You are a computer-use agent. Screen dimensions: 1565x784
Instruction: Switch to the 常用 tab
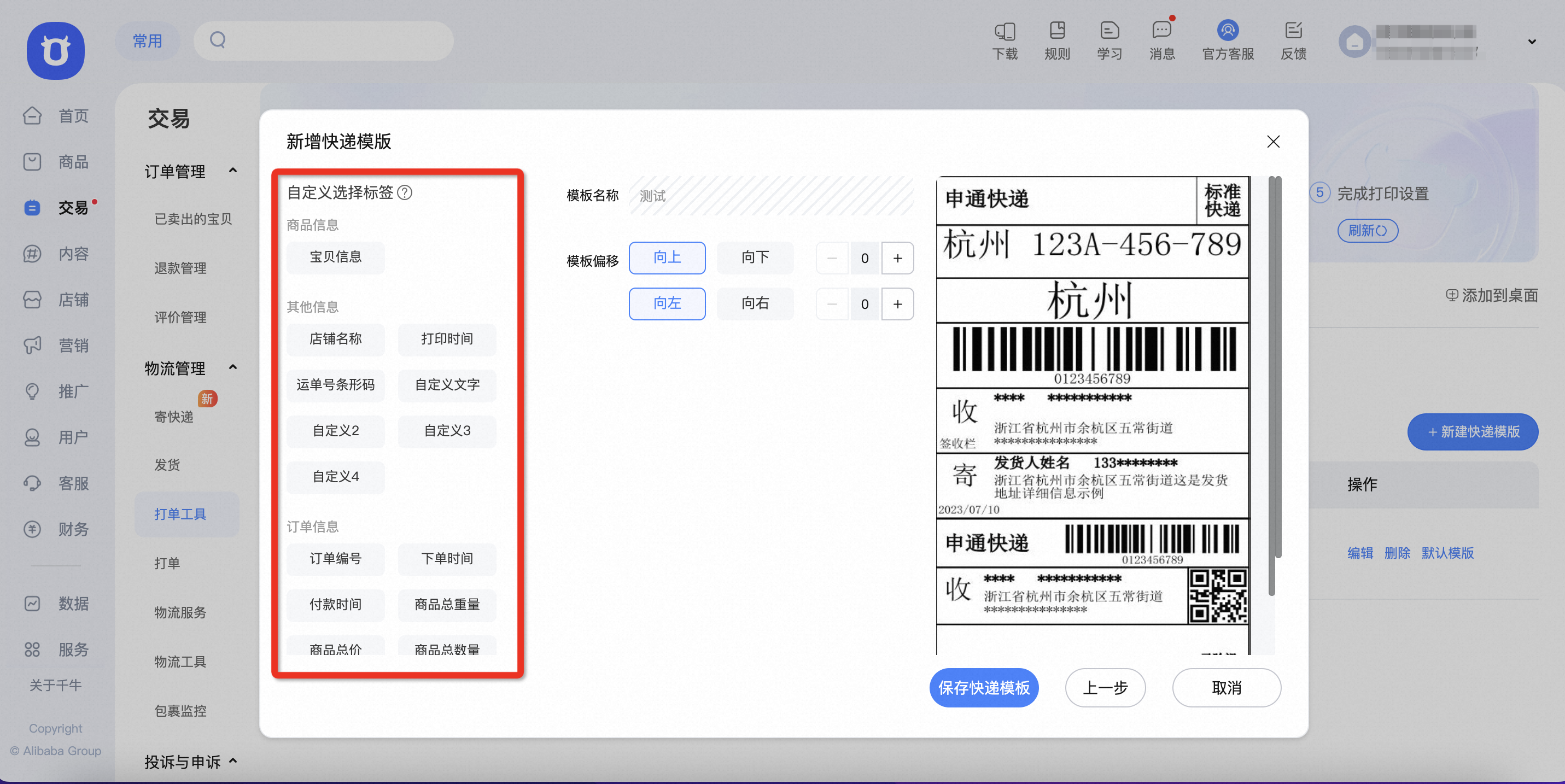point(148,40)
